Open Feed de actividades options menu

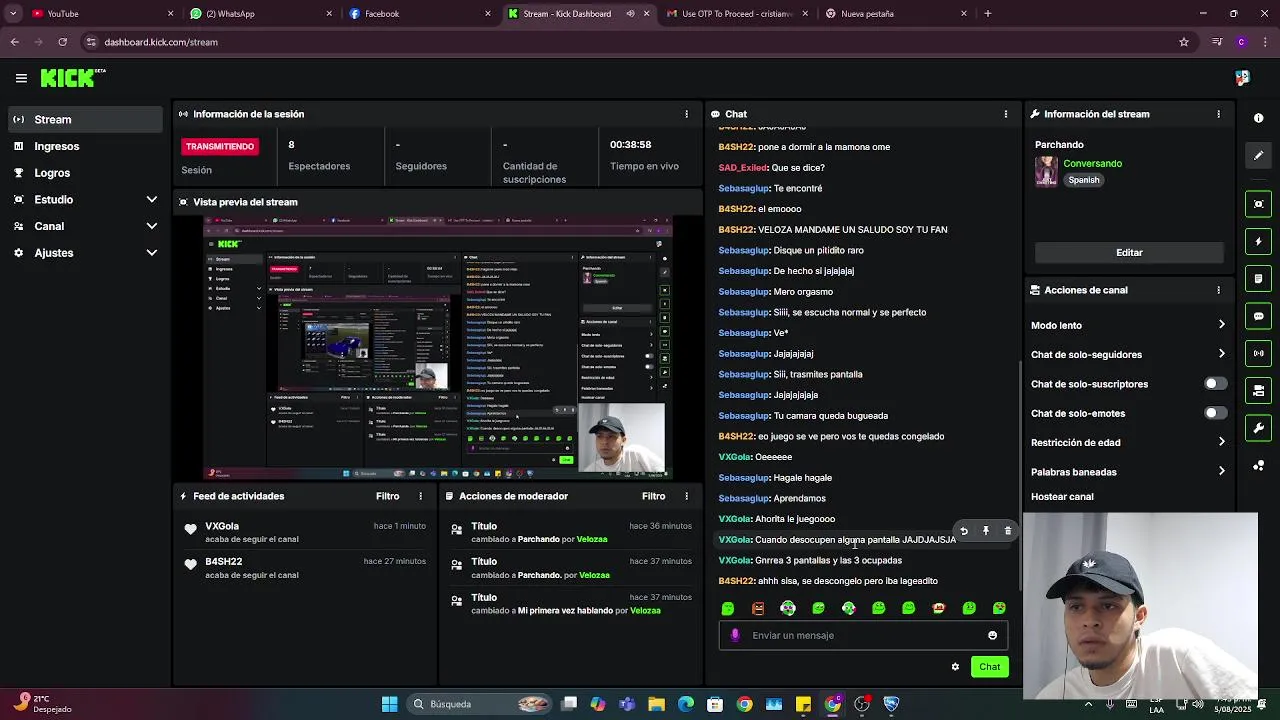click(421, 496)
